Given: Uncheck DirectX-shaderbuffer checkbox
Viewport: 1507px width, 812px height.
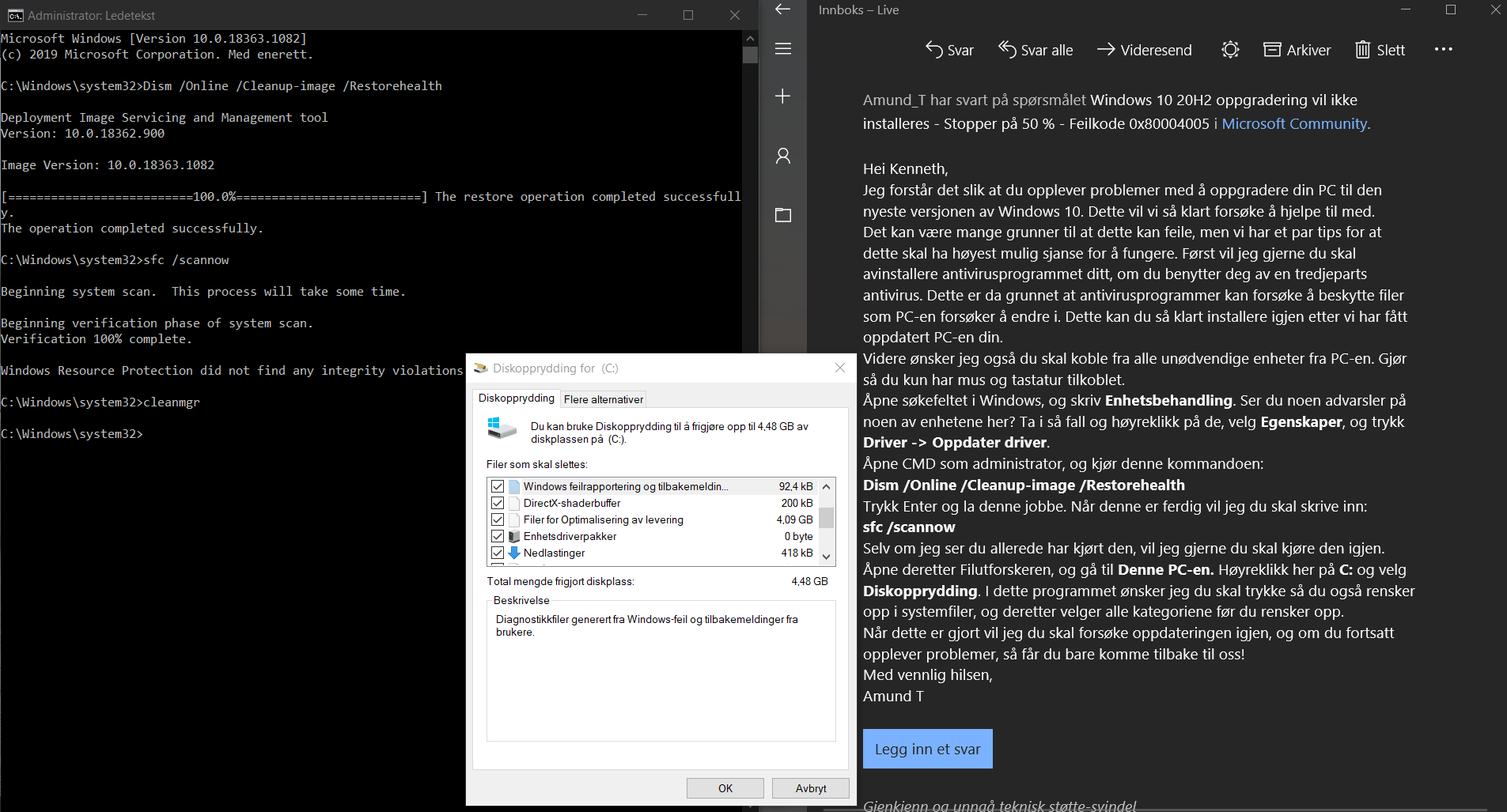Looking at the screenshot, I should click(498, 503).
